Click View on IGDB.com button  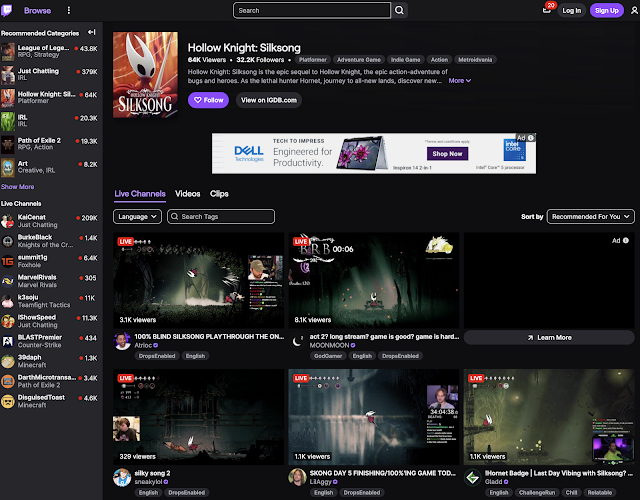(x=269, y=100)
